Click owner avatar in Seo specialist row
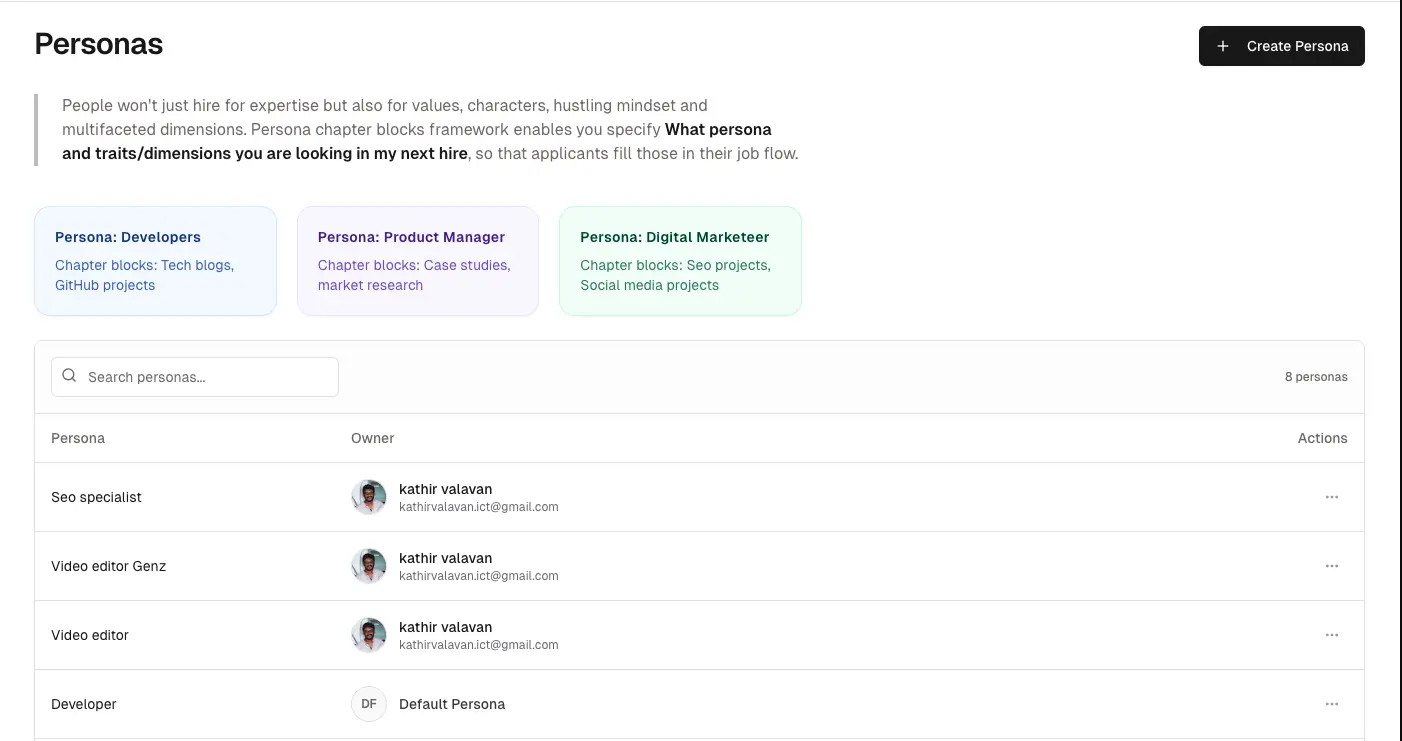 (x=369, y=497)
